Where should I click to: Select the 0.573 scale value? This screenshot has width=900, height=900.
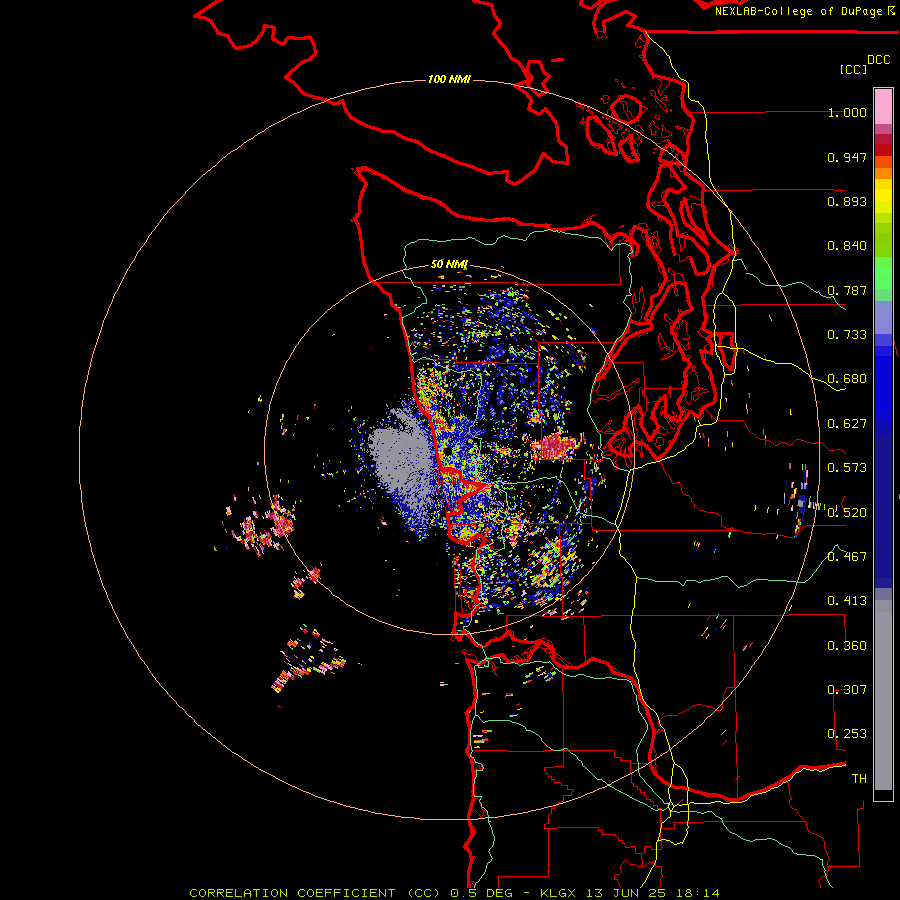tap(847, 468)
